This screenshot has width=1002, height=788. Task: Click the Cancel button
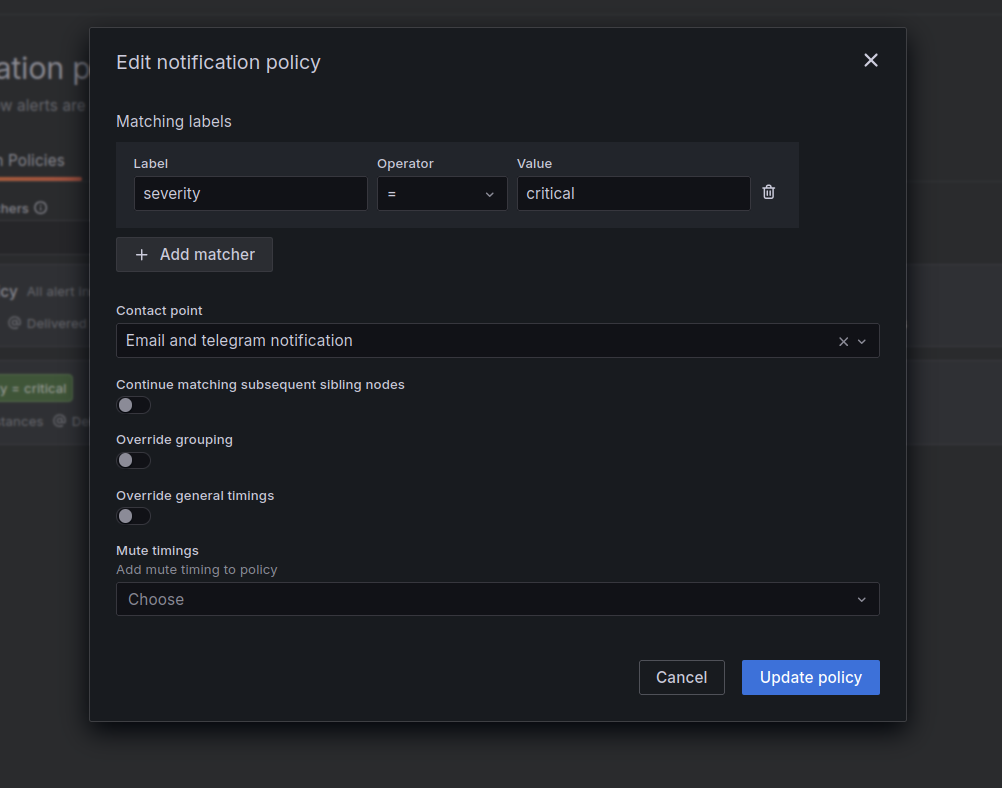[x=681, y=677]
